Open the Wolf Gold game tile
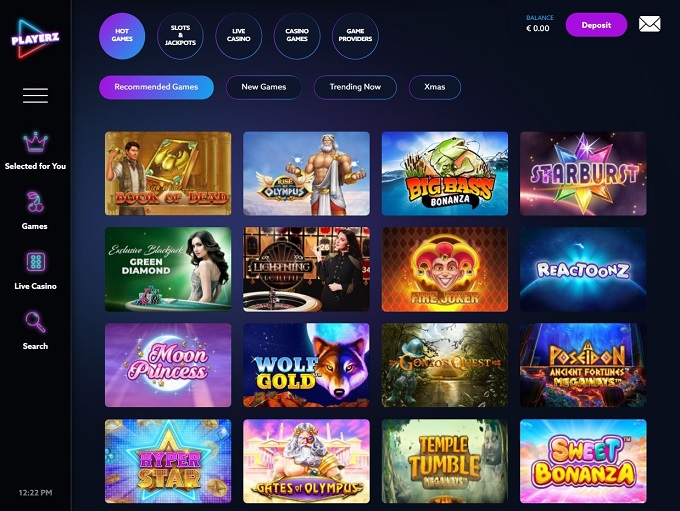The image size is (680, 511). point(306,365)
